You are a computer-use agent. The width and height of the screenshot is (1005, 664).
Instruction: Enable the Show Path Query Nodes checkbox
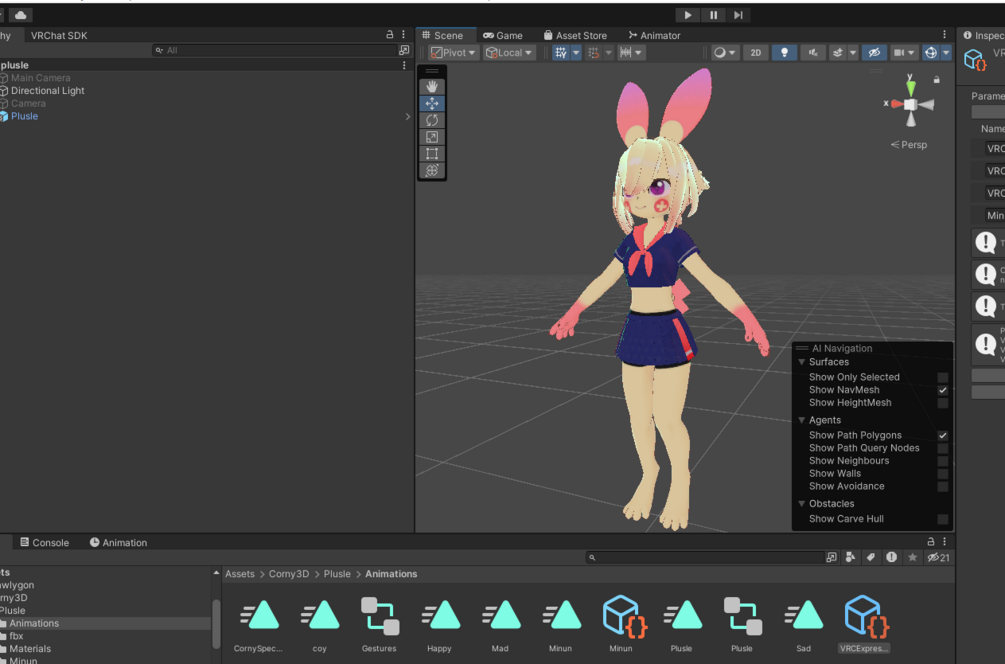pyautogui.click(x=942, y=448)
